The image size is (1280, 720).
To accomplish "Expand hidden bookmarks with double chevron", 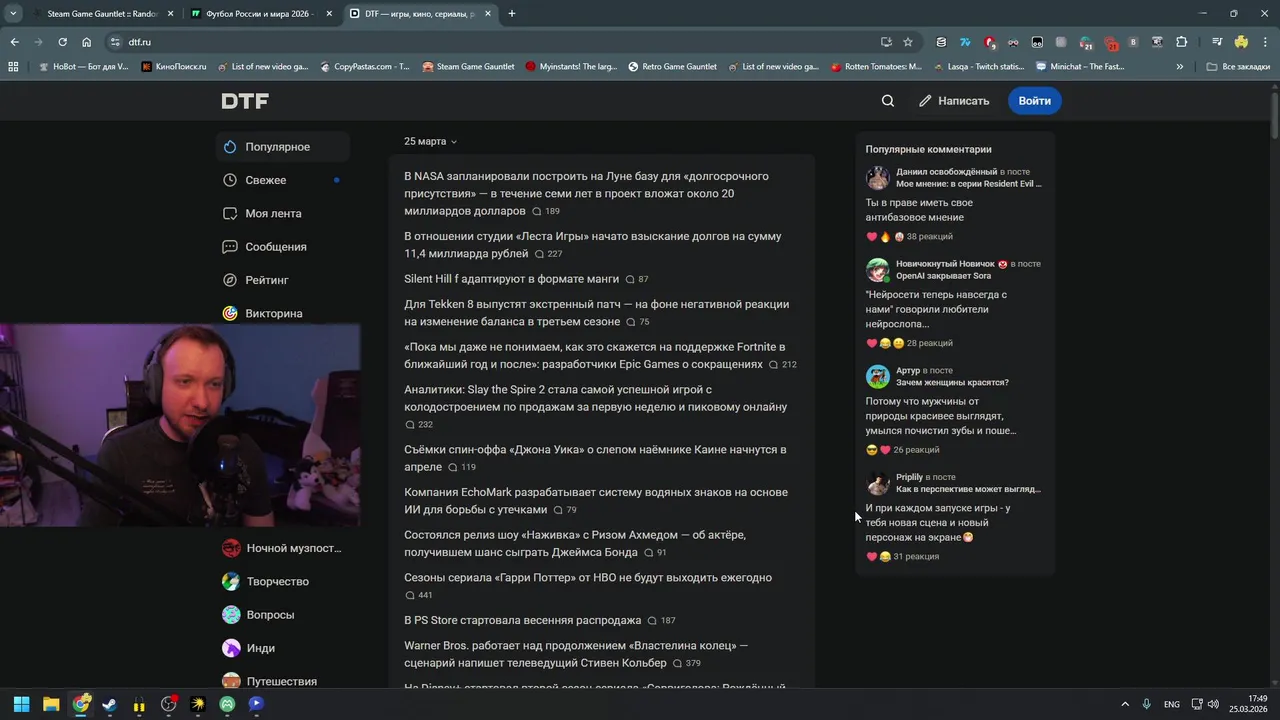I will (x=1180, y=67).
